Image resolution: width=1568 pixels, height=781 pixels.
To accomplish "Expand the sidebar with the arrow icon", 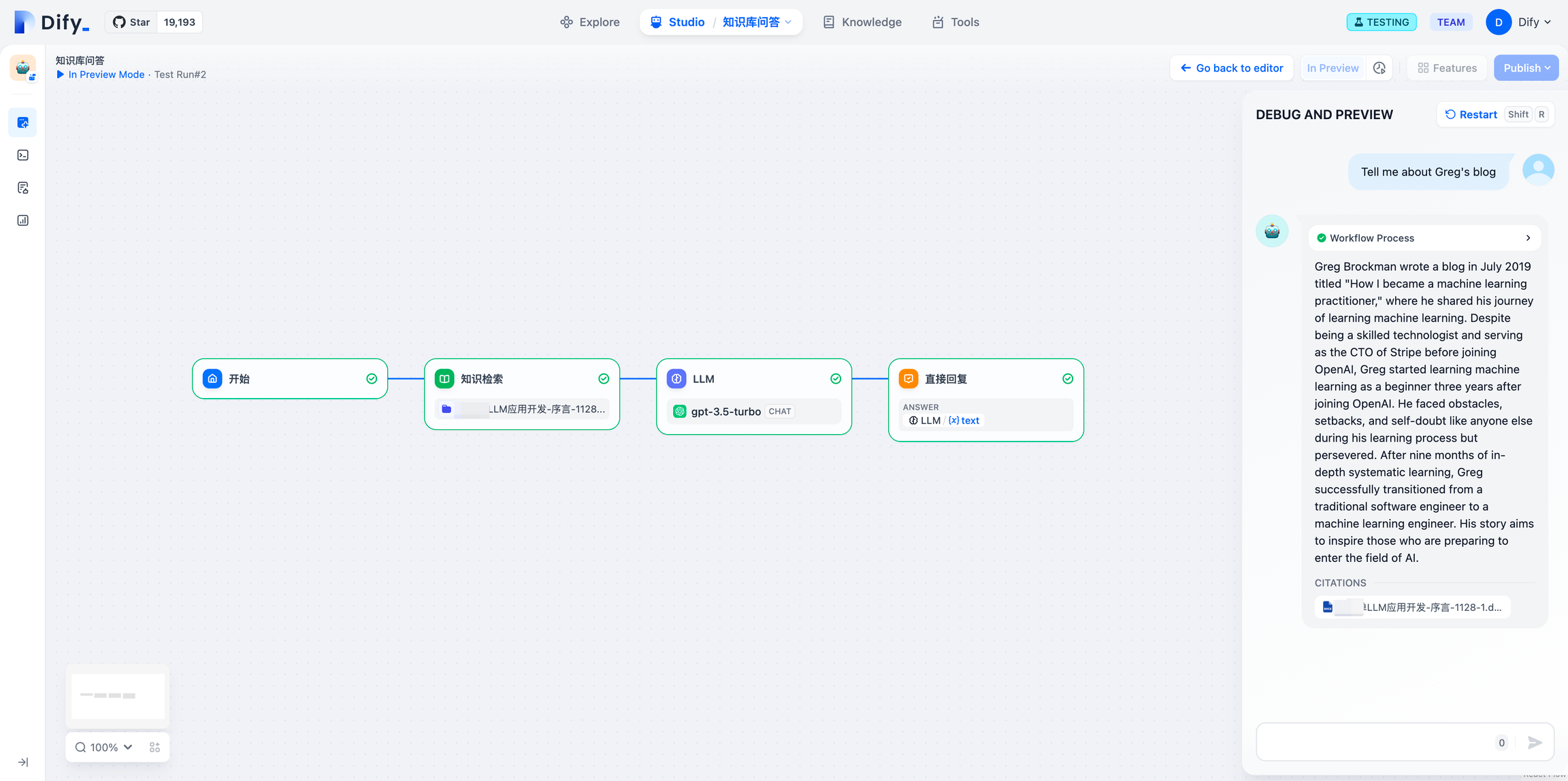I will pyautogui.click(x=22, y=762).
